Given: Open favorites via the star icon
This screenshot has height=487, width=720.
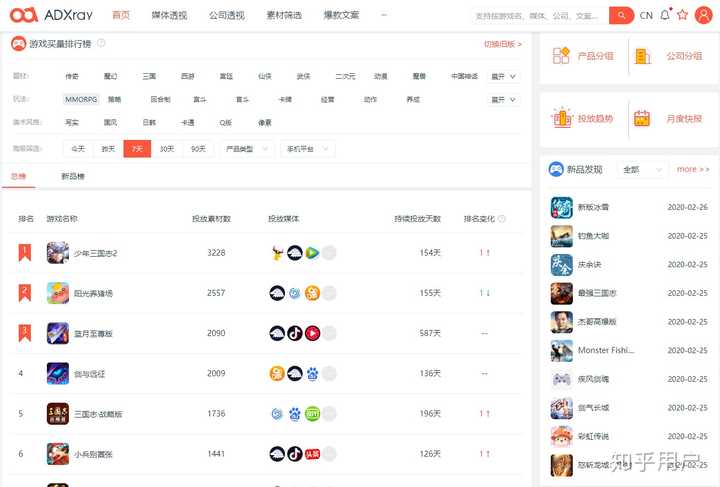Looking at the screenshot, I should coord(682,15).
